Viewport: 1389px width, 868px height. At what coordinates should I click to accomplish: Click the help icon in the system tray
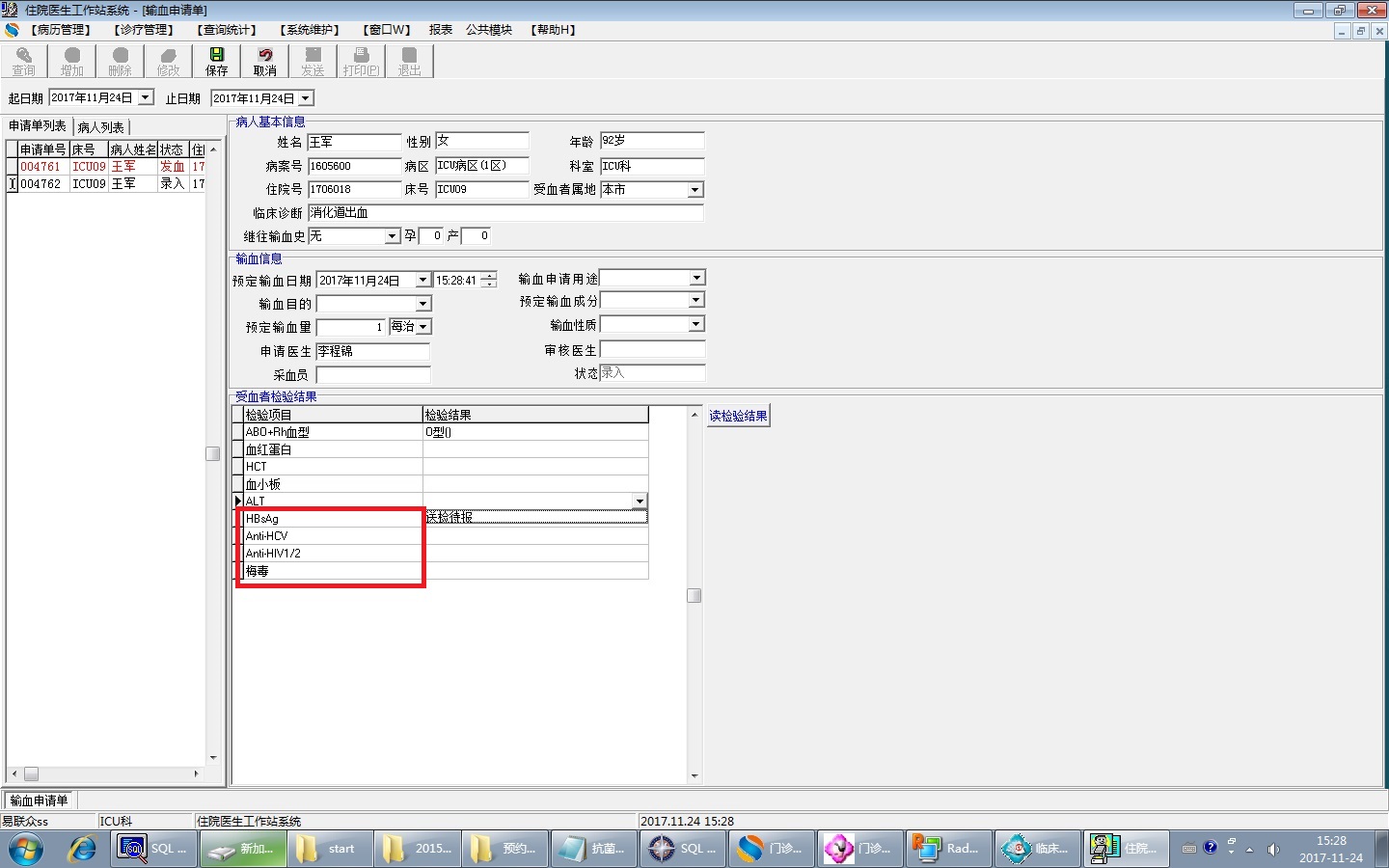click(1211, 848)
